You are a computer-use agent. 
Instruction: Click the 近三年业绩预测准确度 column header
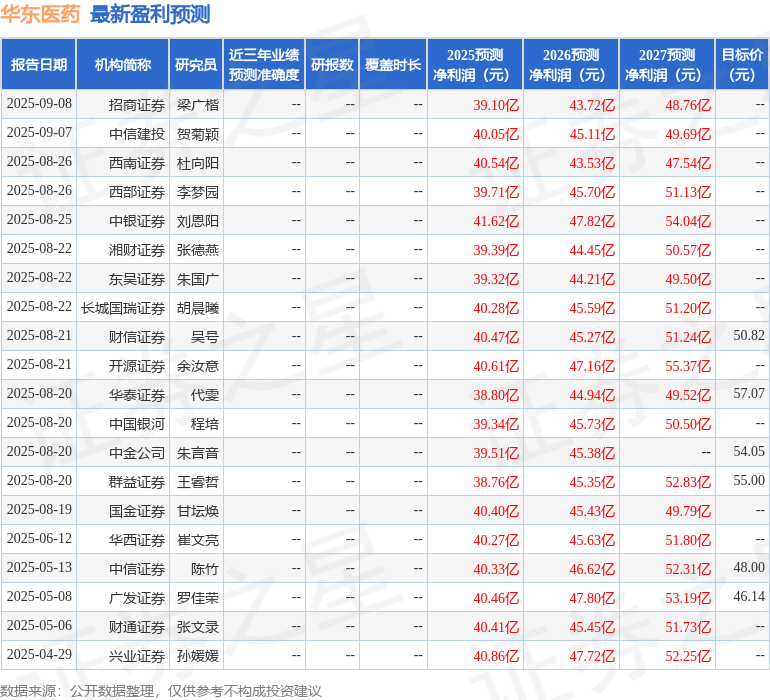pyautogui.click(x=264, y=65)
